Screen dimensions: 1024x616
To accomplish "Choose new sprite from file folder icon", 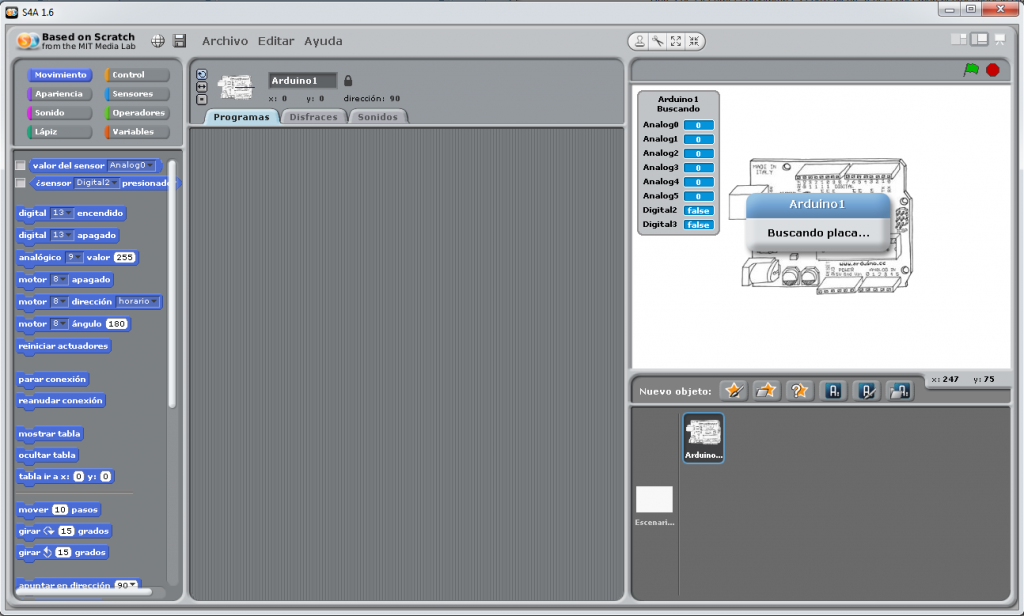I will click(x=766, y=391).
